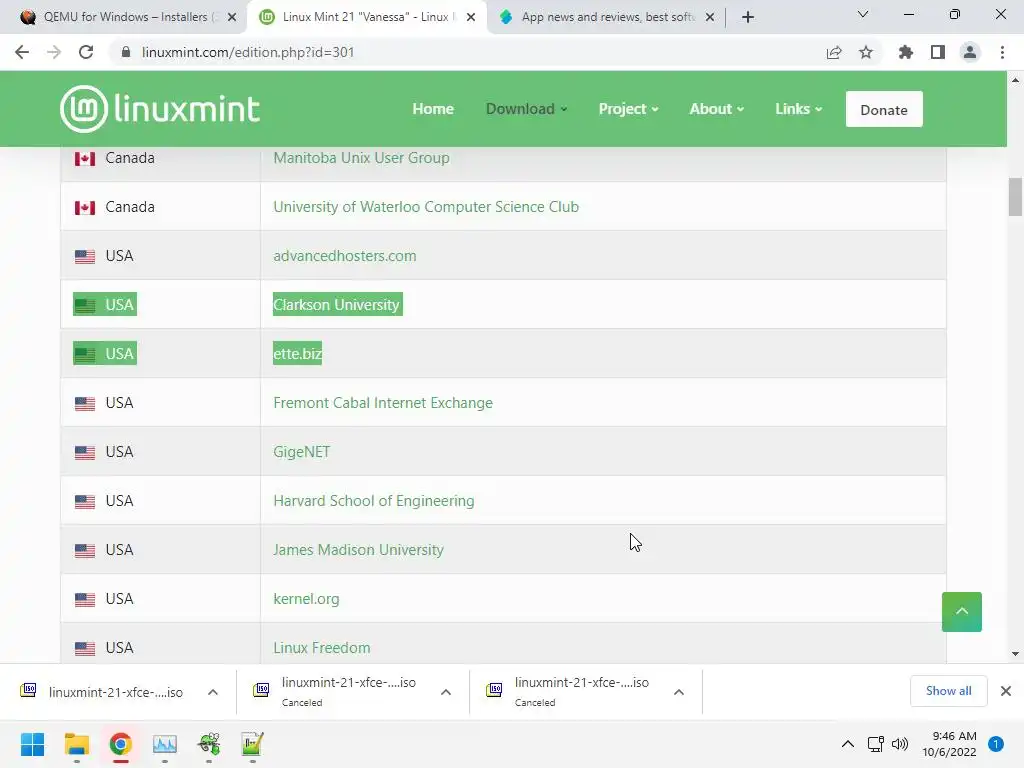
Task: Close the App news and reviews tab
Action: [x=710, y=17]
